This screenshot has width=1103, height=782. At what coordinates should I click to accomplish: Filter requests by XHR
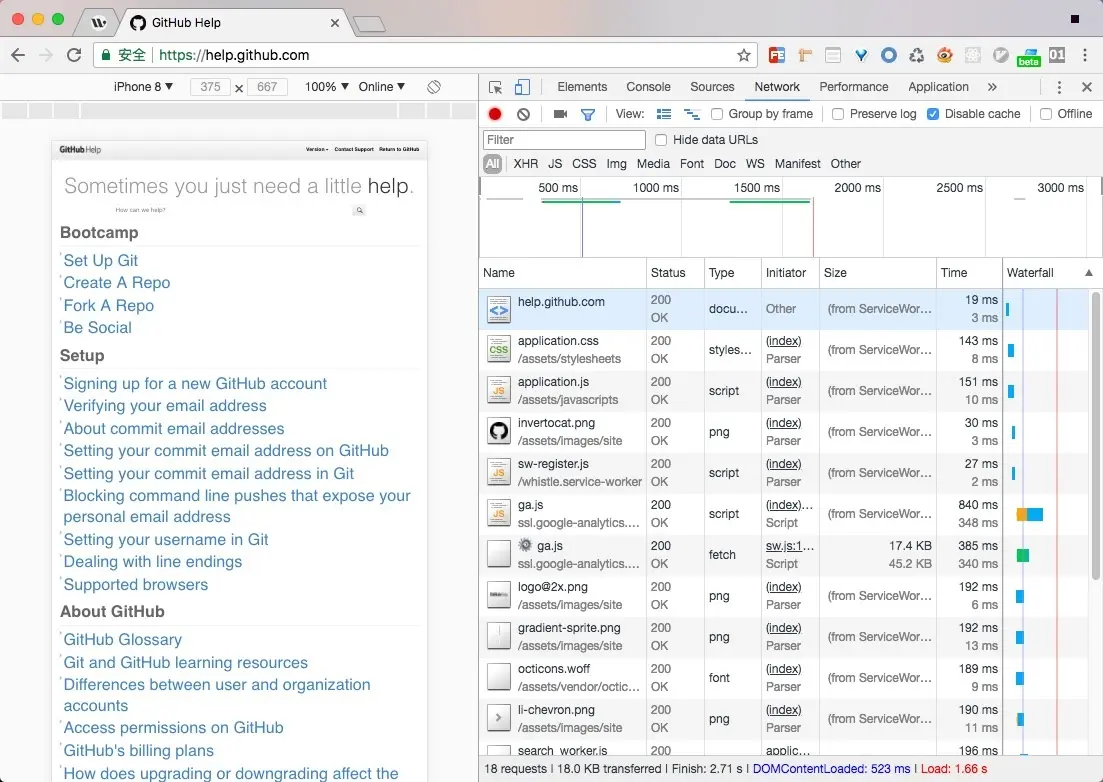[525, 164]
